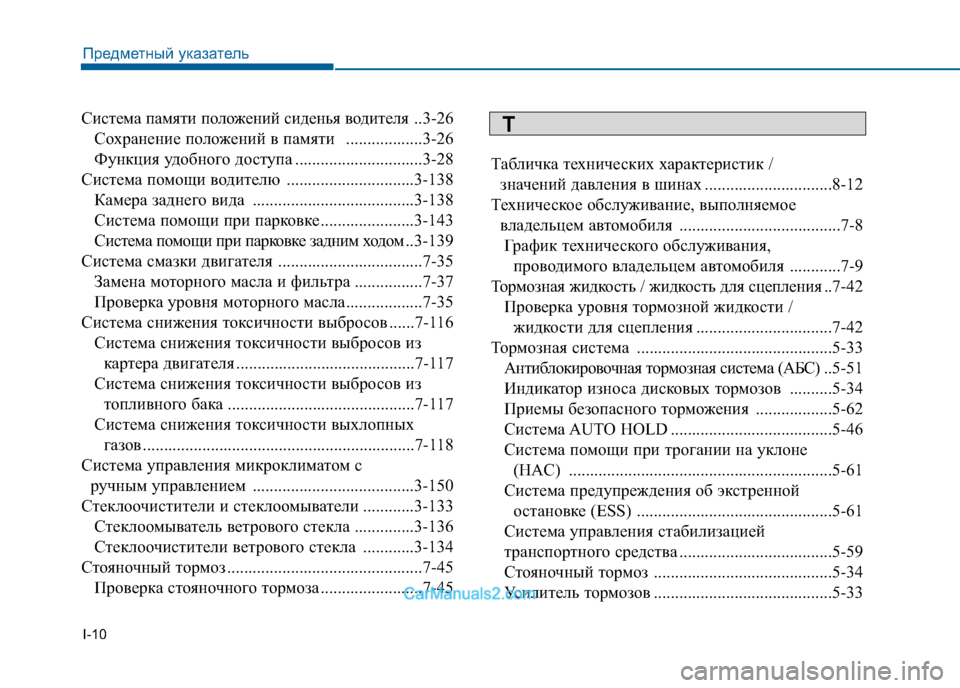Click 'Система AUTO HOLD' entry
The height and width of the screenshot is (688, 960).
683,430
